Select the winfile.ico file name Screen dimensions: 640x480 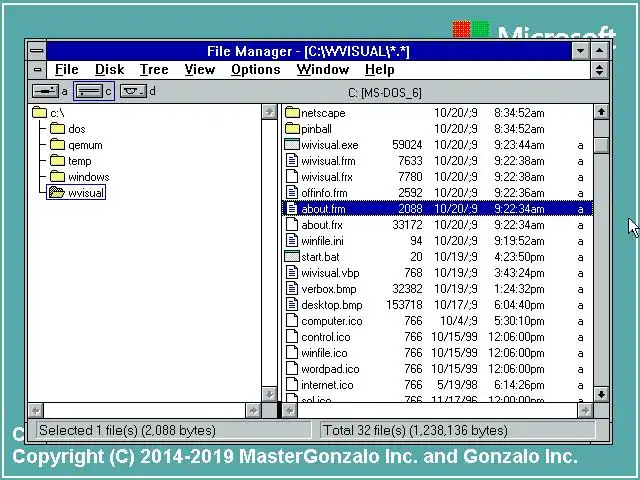tap(324, 353)
